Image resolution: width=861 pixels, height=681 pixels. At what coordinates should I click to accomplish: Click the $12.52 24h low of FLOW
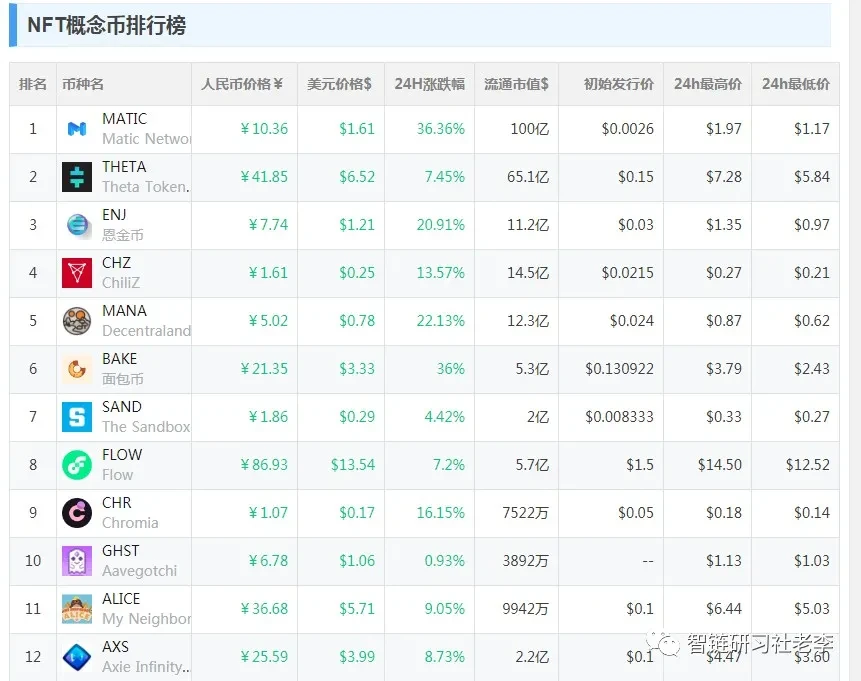pyautogui.click(x=808, y=465)
